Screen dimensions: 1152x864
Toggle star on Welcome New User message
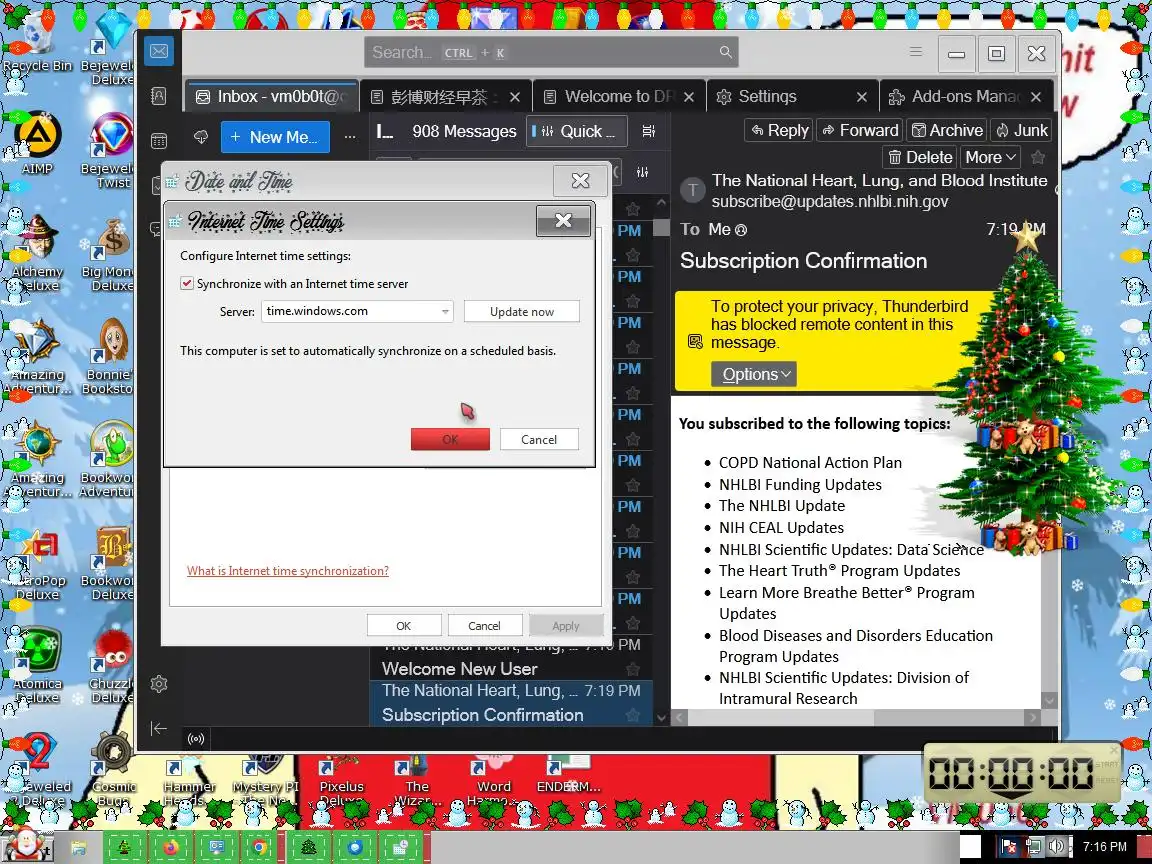click(x=632, y=669)
